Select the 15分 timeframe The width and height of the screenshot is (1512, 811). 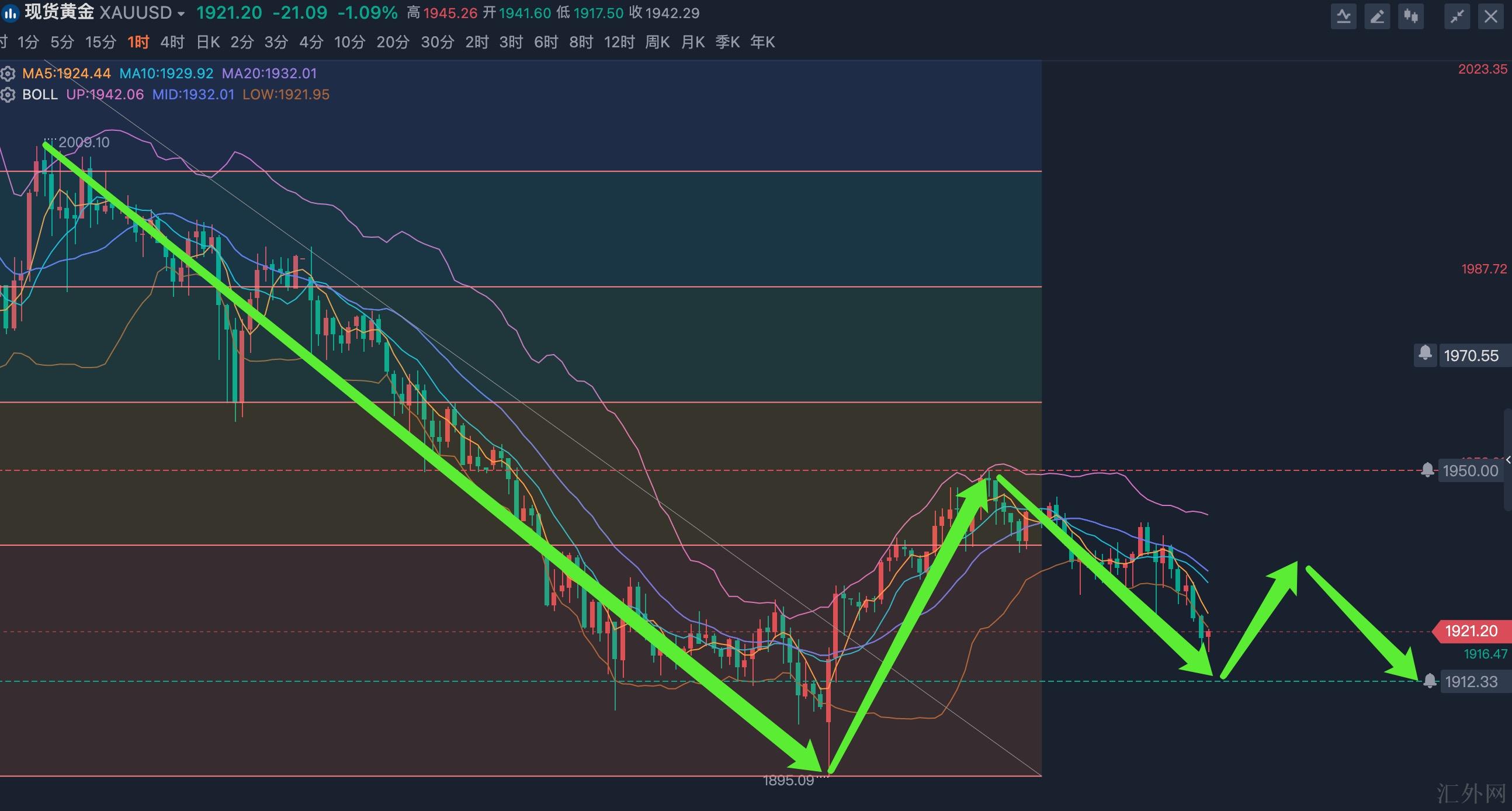point(100,42)
